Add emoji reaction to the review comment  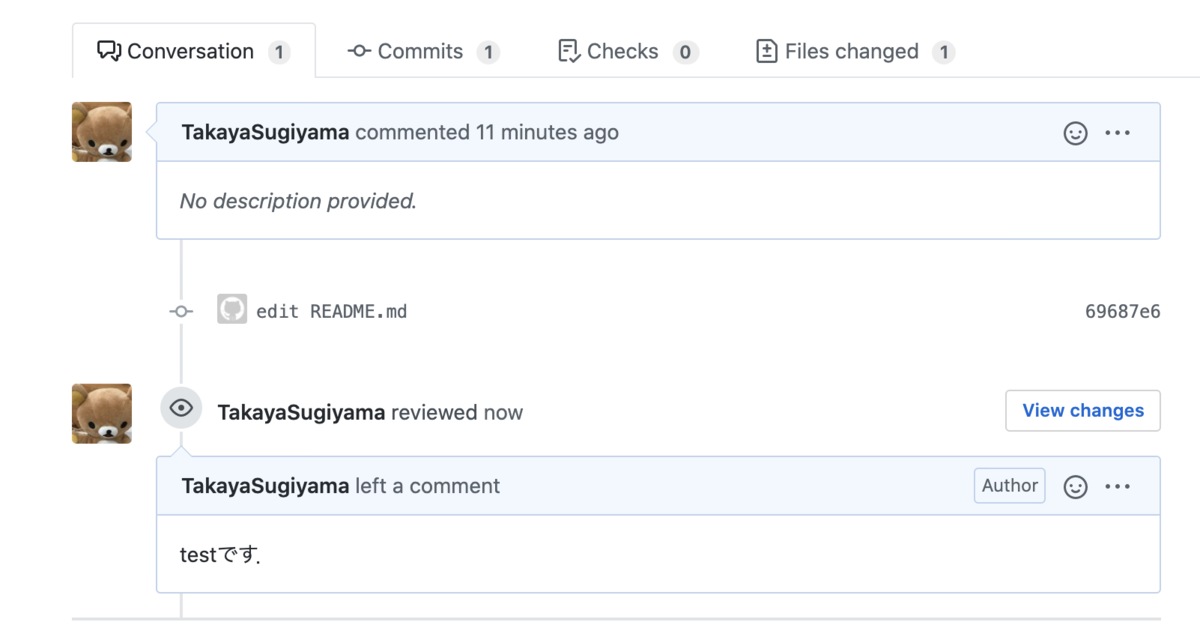click(1075, 487)
